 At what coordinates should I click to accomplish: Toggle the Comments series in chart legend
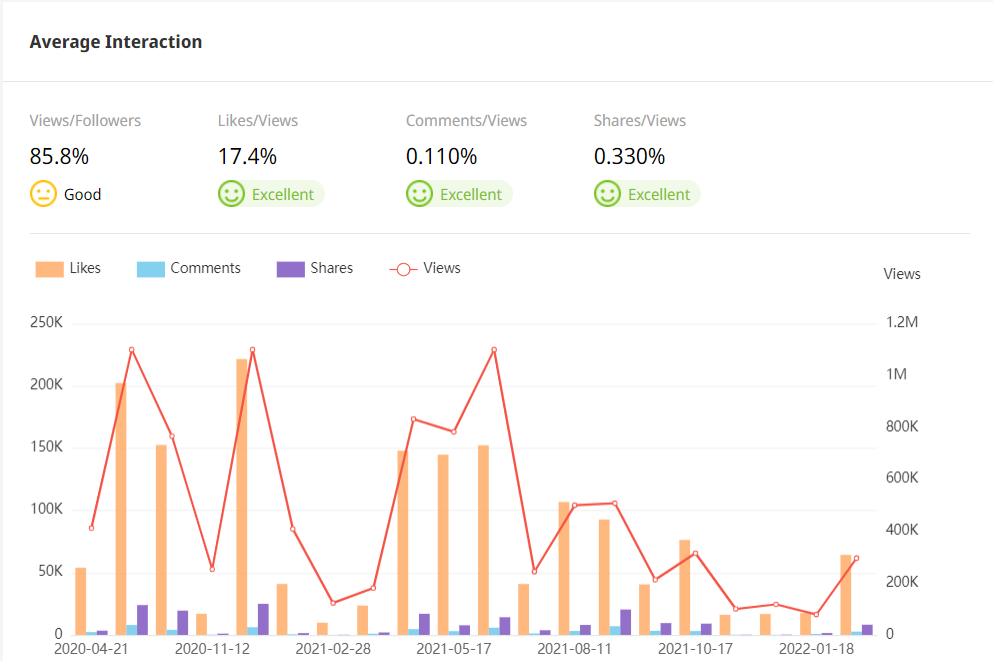click(205, 268)
